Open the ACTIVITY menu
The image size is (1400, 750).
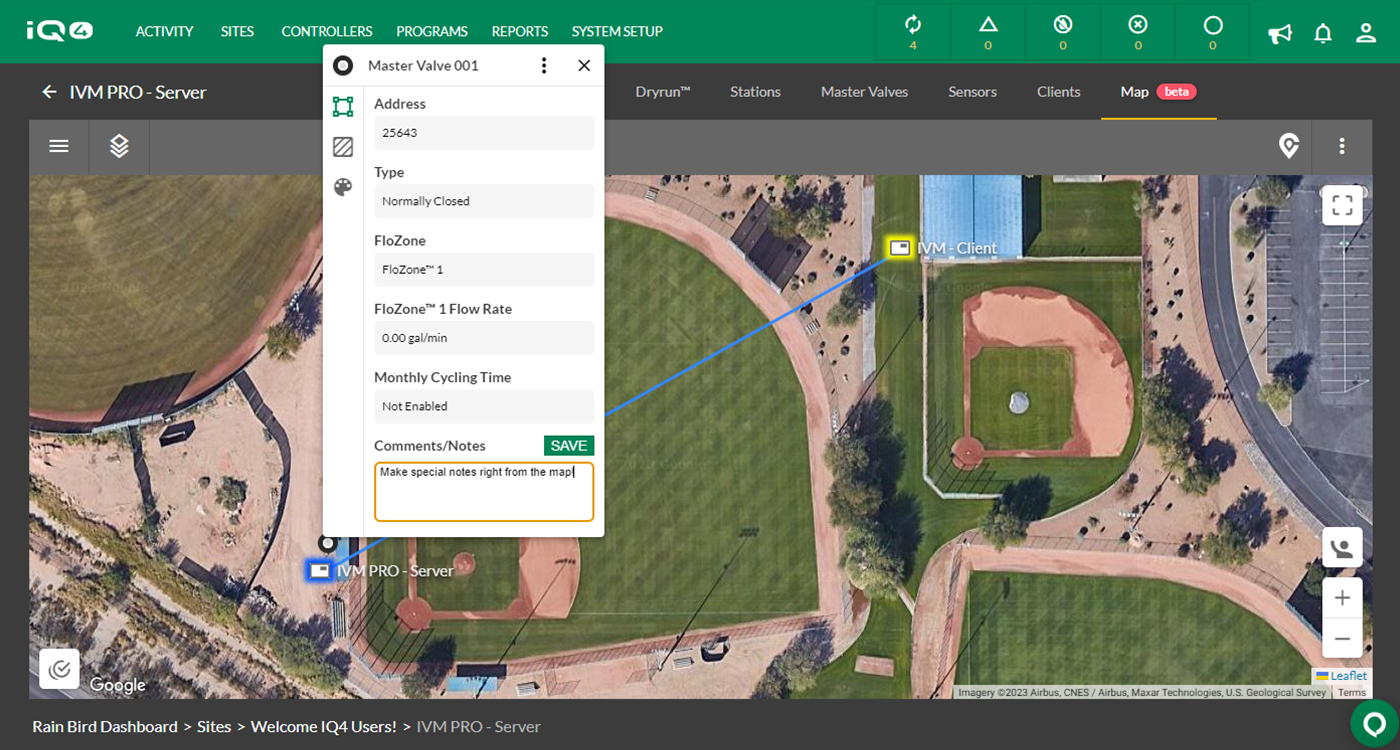pyautogui.click(x=164, y=32)
